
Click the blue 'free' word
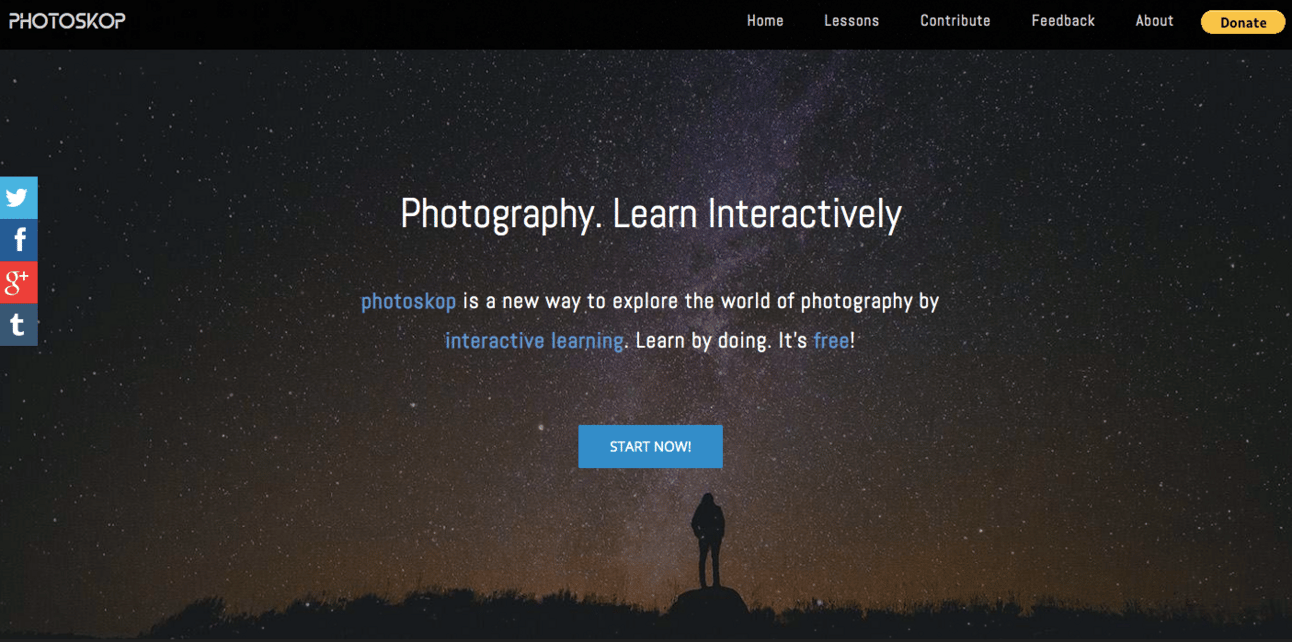[x=831, y=341]
